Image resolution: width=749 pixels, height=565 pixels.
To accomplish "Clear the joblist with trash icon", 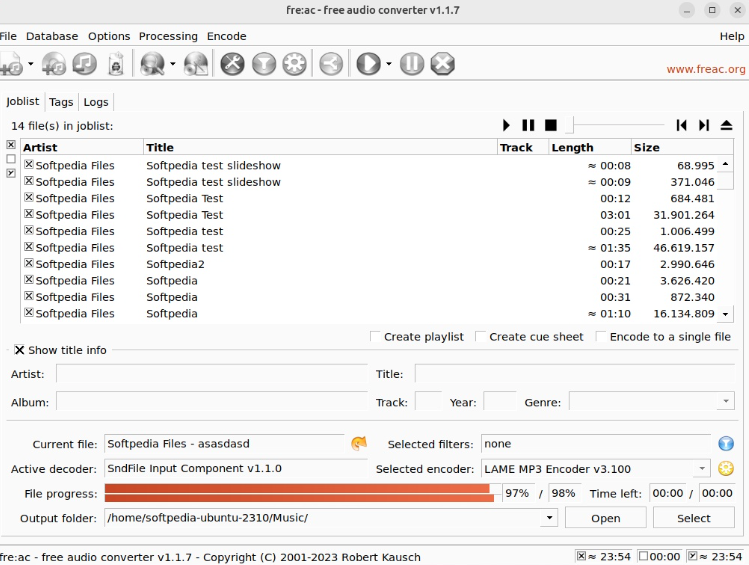I will [x=116, y=64].
